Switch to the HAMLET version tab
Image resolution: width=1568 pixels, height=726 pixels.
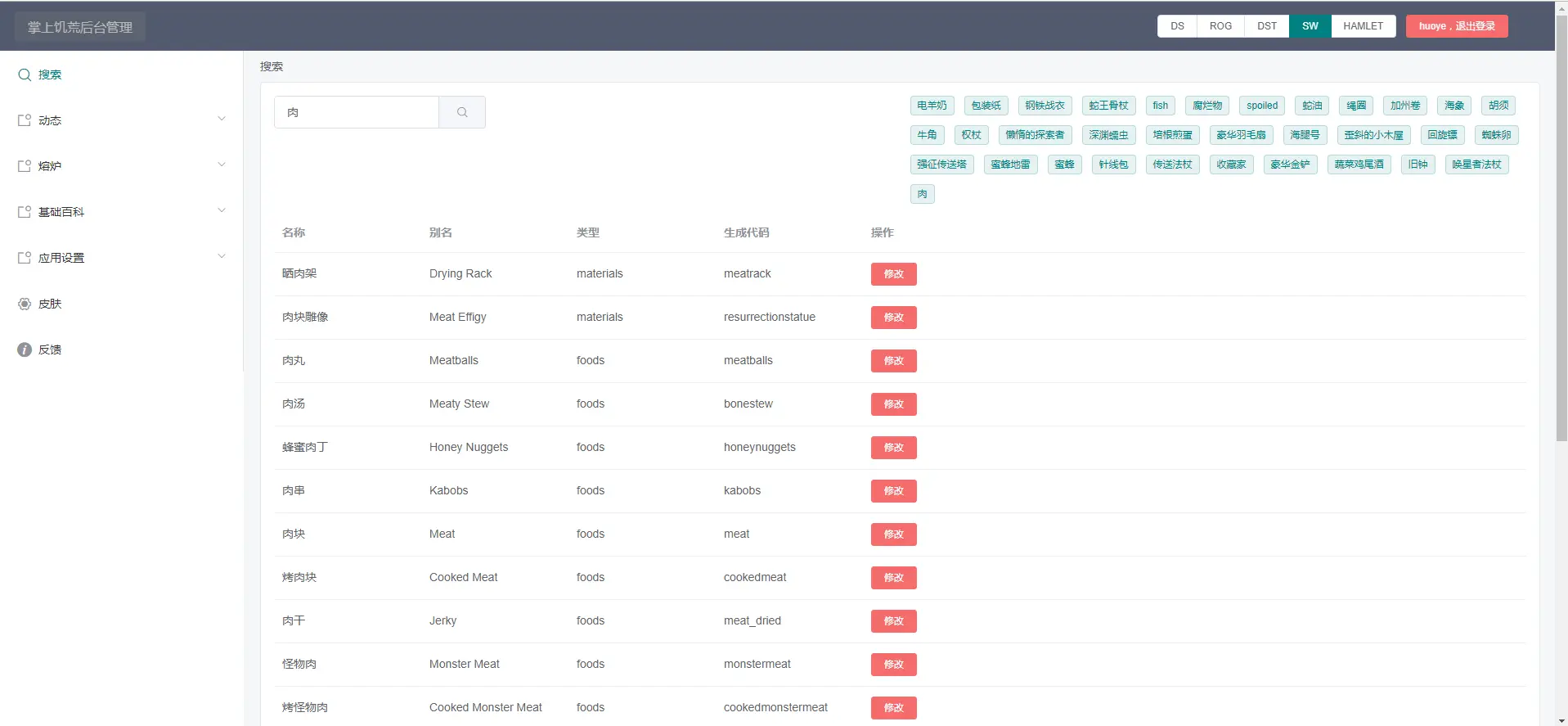tap(1363, 26)
